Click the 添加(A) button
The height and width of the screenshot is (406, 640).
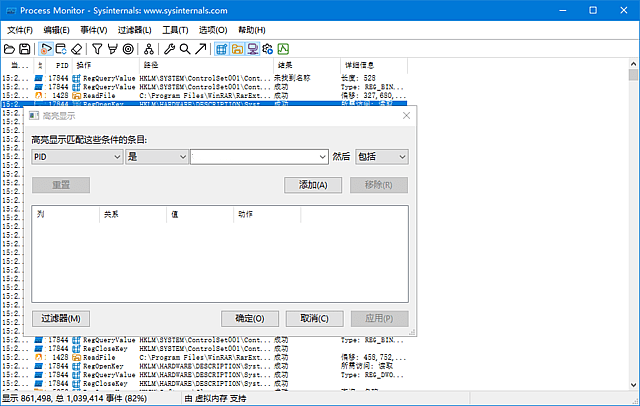313,185
